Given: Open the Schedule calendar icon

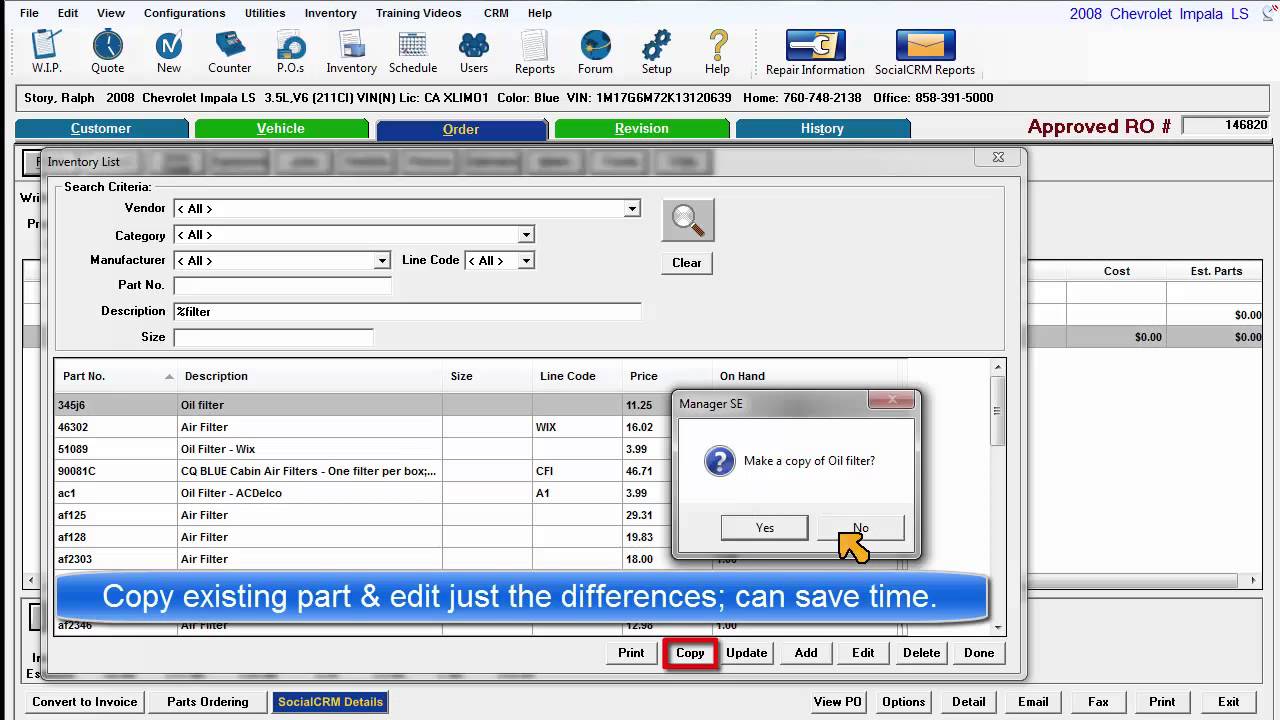Looking at the screenshot, I should (x=413, y=51).
